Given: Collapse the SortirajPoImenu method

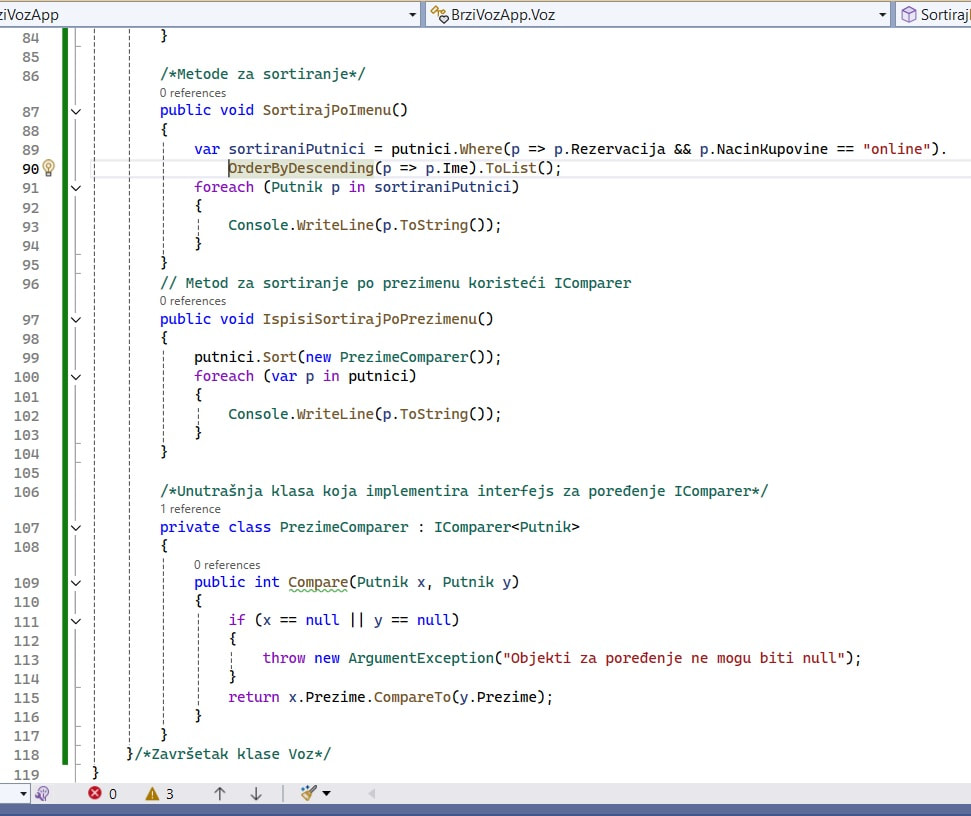Looking at the screenshot, I should click(76, 111).
